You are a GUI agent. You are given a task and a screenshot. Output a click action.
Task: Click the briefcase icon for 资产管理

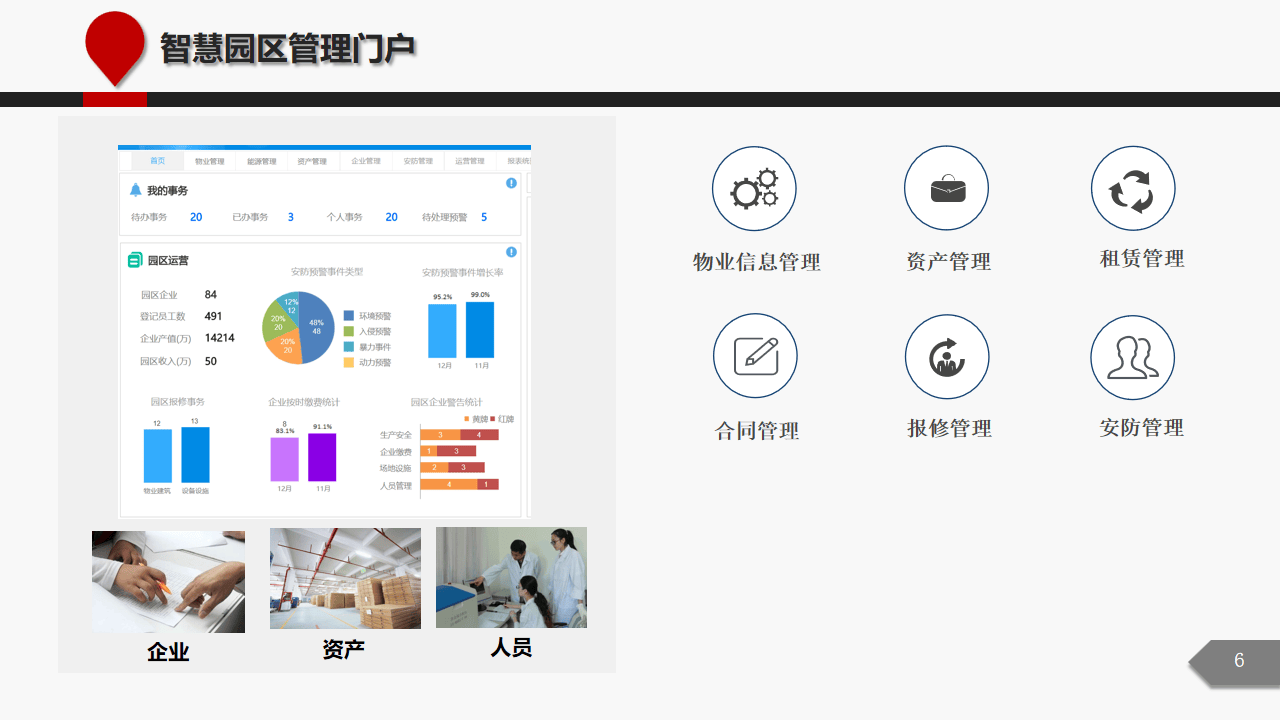tap(946, 189)
